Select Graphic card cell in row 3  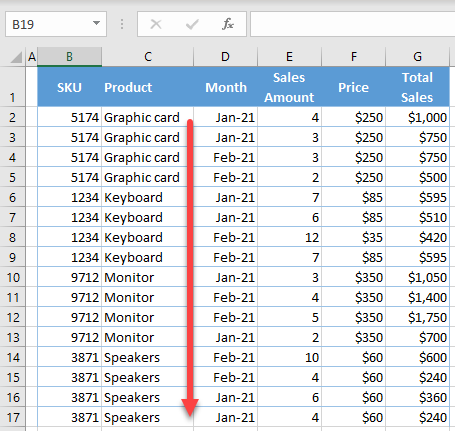tap(148, 137)
